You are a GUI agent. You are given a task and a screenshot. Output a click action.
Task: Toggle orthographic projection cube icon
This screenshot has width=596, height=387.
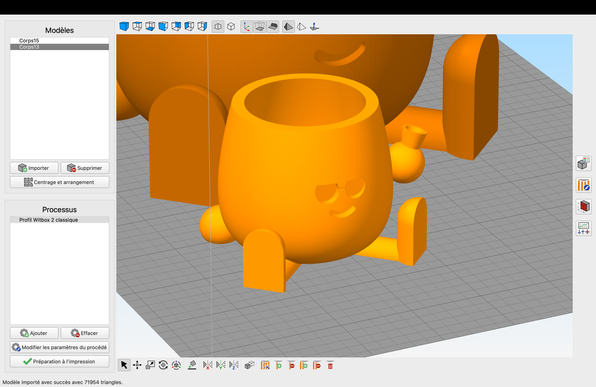coord(231,27)
